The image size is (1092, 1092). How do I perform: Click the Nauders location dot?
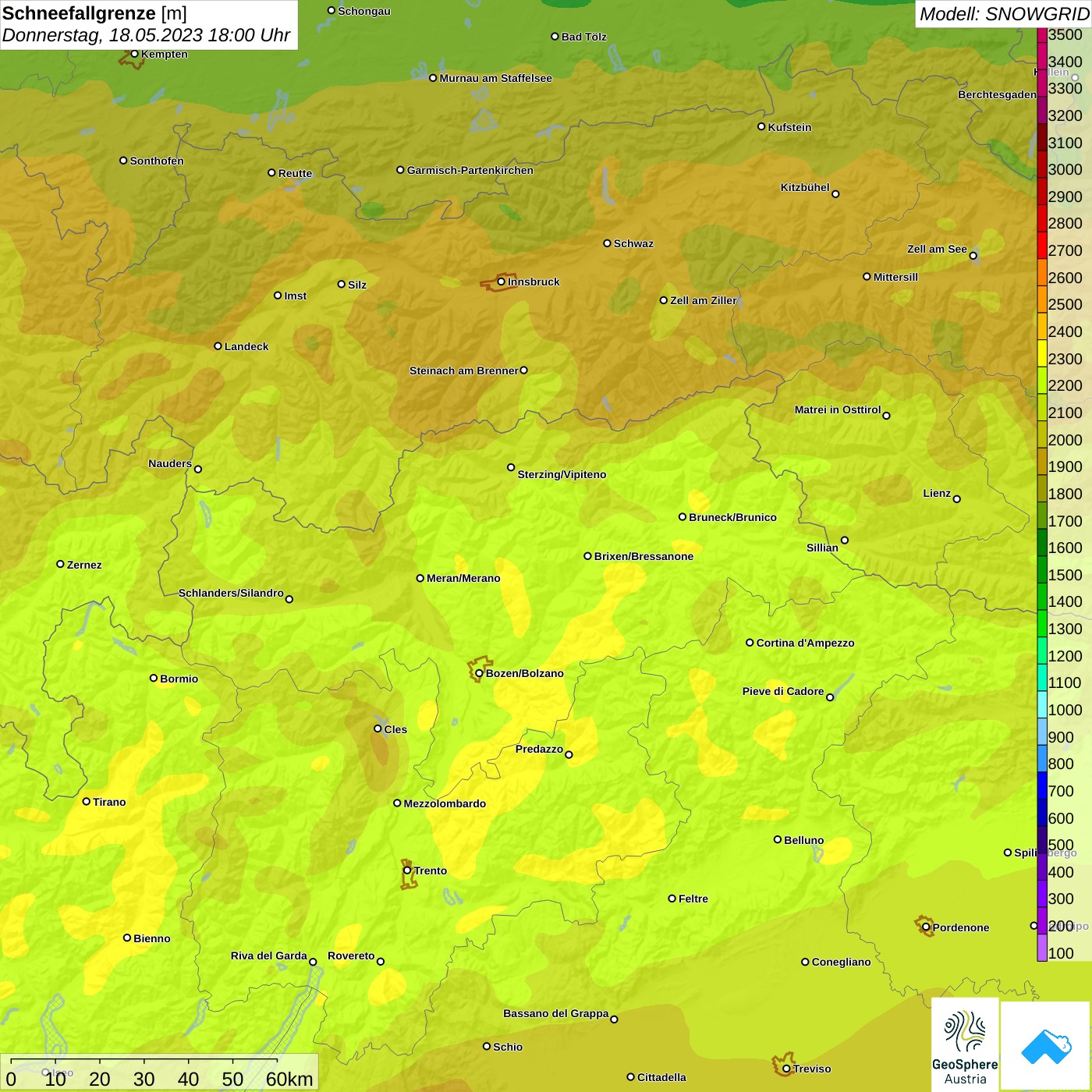(x=198, y=470)
